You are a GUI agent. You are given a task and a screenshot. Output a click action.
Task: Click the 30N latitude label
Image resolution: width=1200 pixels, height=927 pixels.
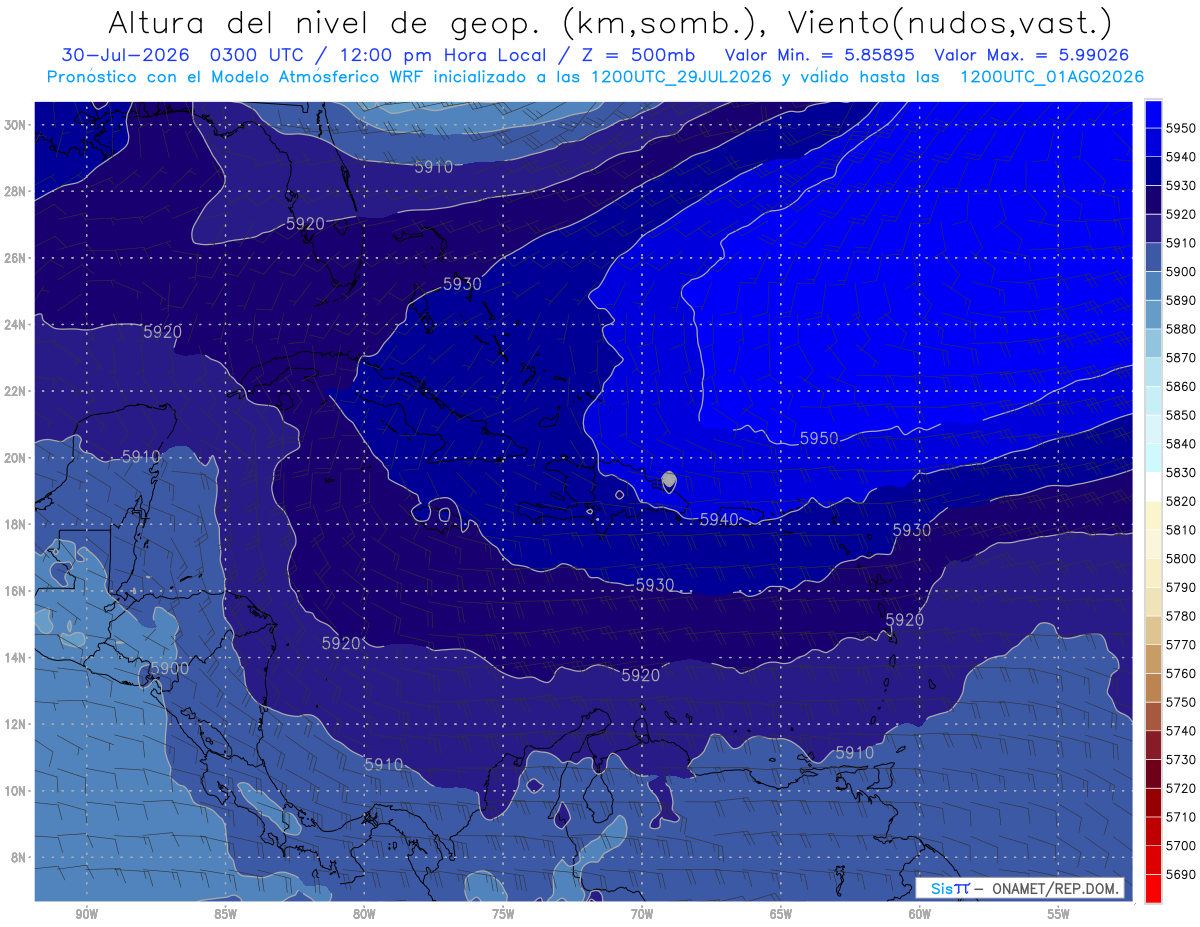pos(15,125)
